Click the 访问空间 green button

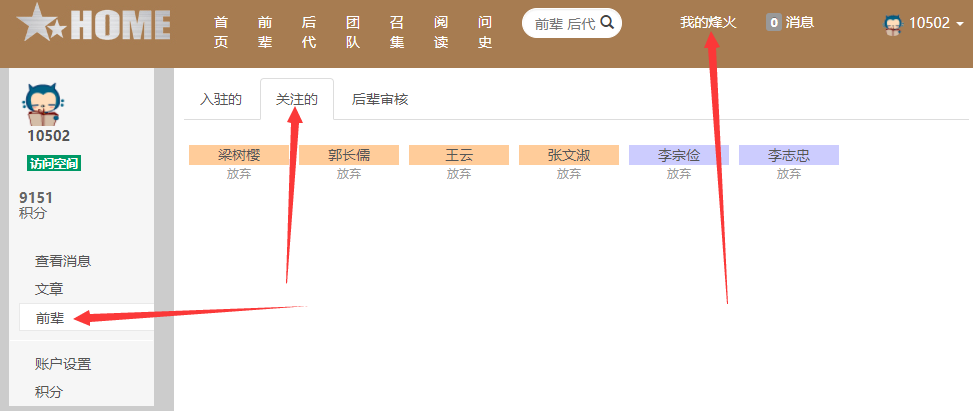(54, 164)
